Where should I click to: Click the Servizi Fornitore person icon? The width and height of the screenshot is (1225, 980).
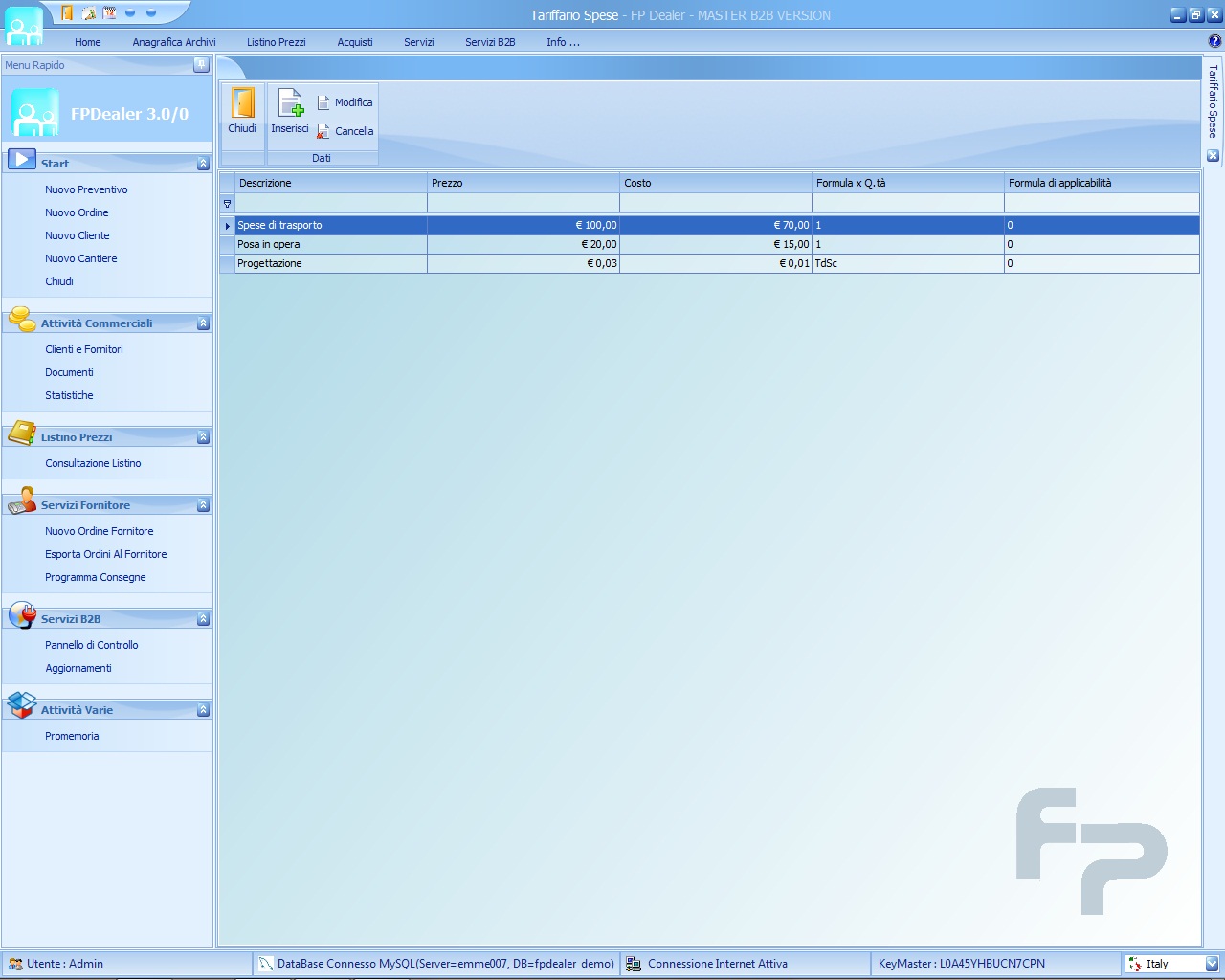22,501
